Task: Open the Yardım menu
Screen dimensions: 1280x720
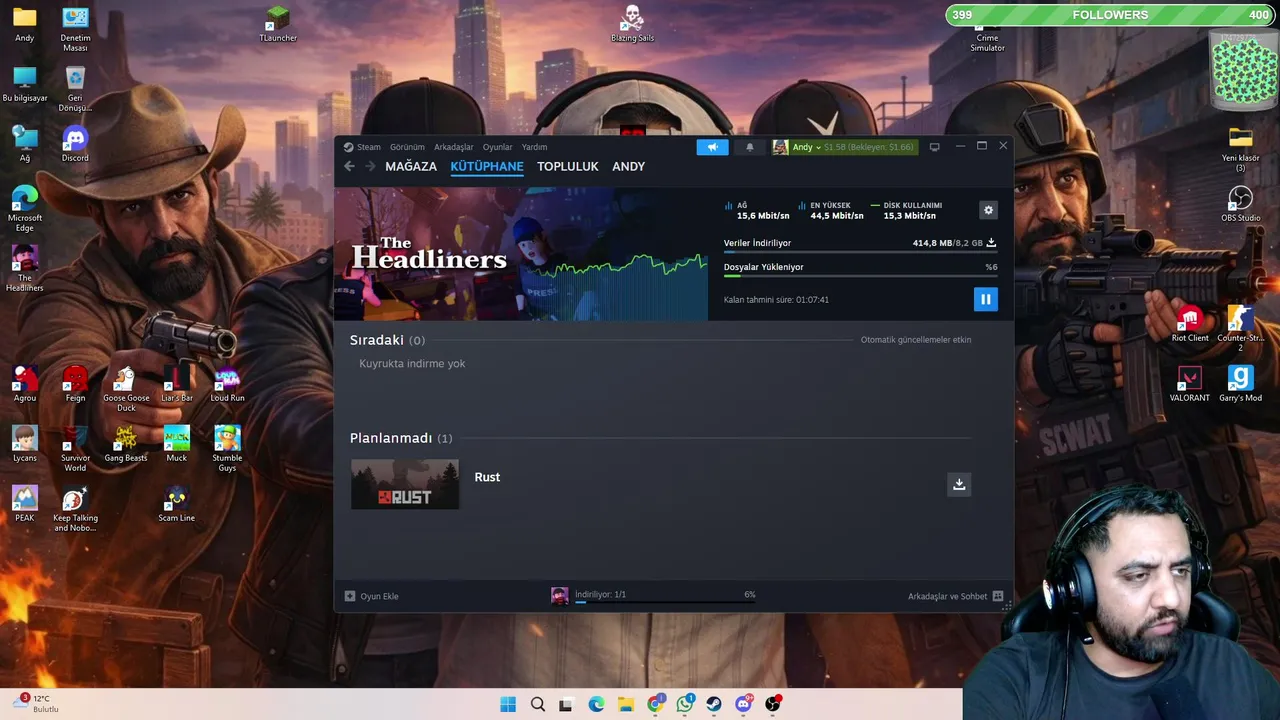Action: [x=534, y=147]
